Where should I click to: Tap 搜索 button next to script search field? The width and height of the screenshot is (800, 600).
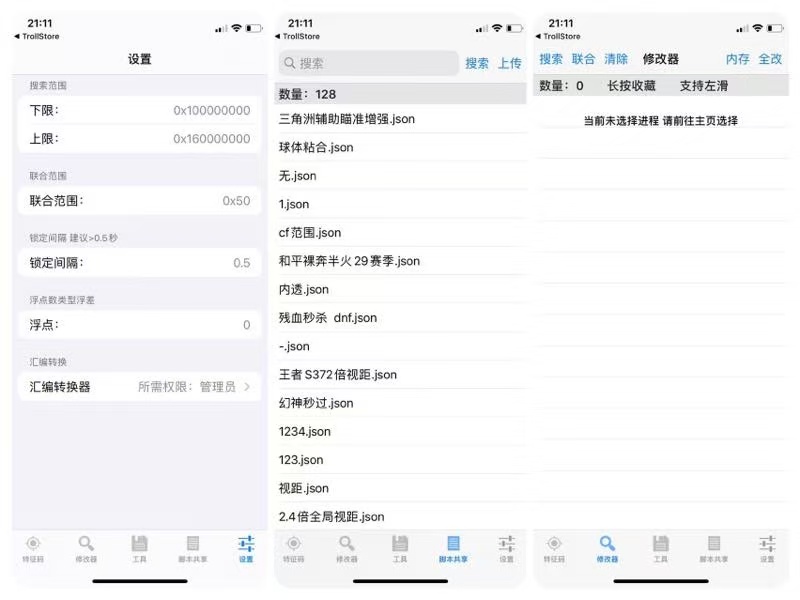pos(477,63)
